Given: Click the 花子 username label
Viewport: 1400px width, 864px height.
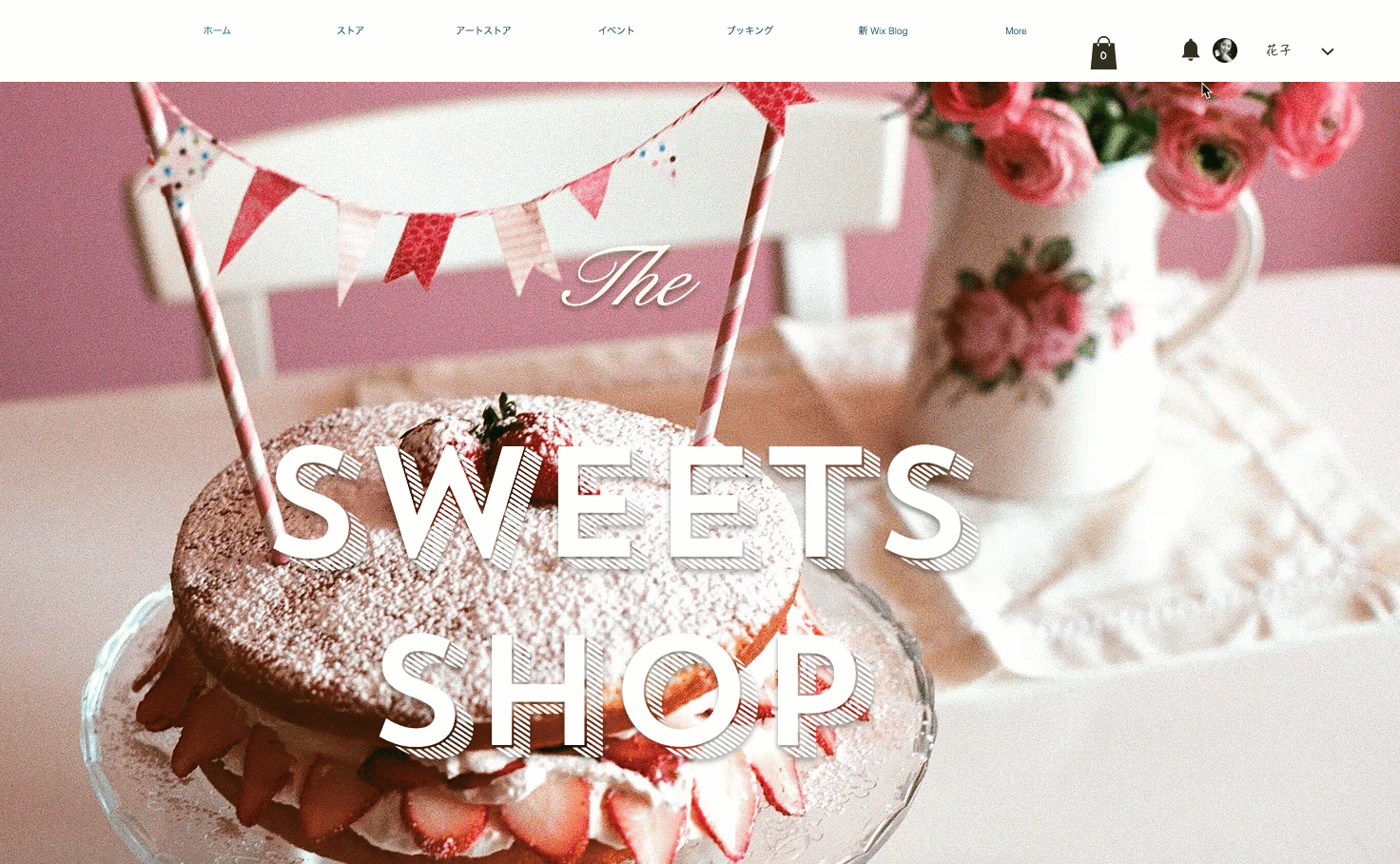Looking at the screenshot, I should coord(1278,50).
